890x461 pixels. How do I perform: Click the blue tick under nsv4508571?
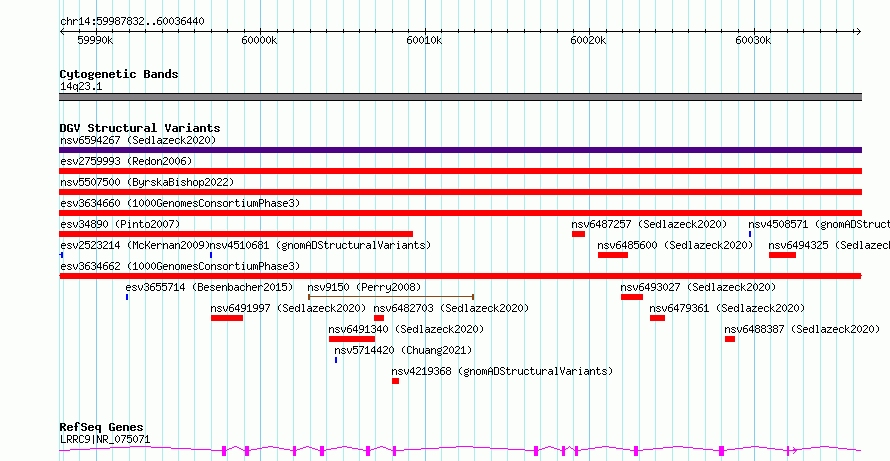click(750, 234)
